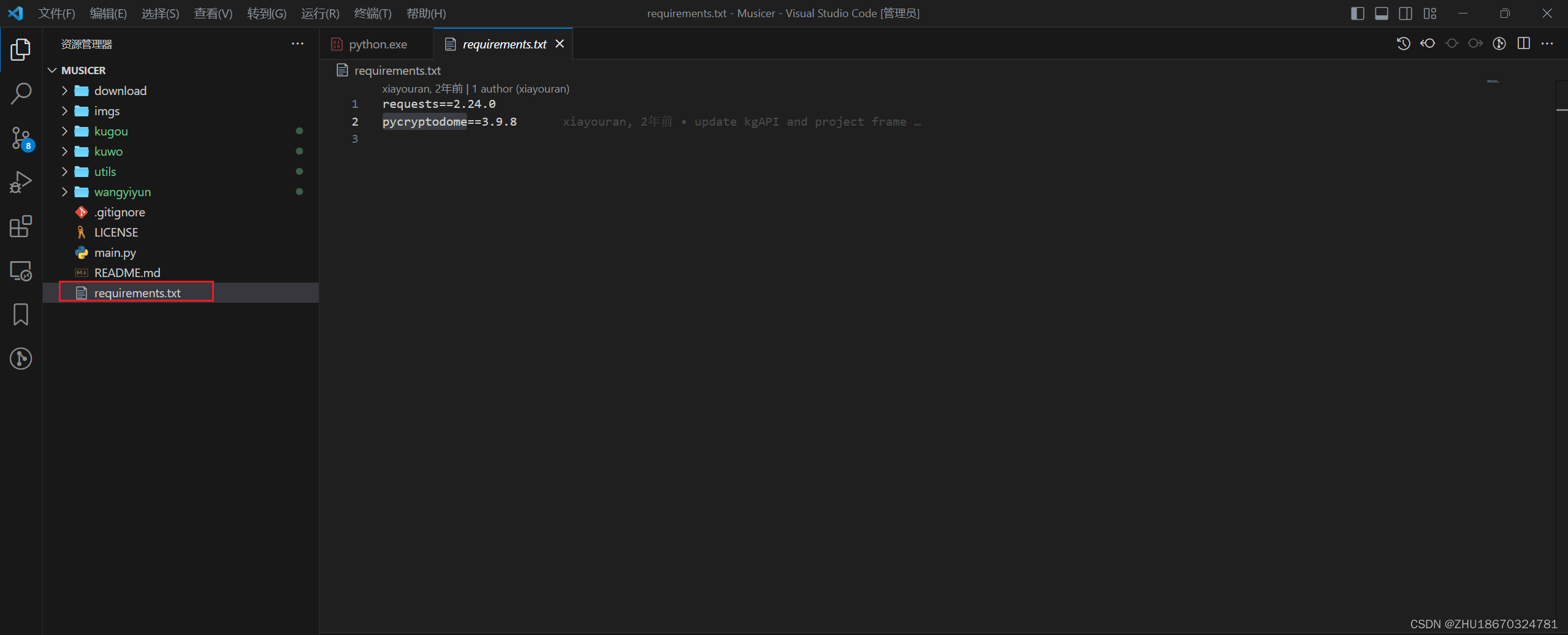Open the Bookmarks view in activity bar

tap(21, 314)
